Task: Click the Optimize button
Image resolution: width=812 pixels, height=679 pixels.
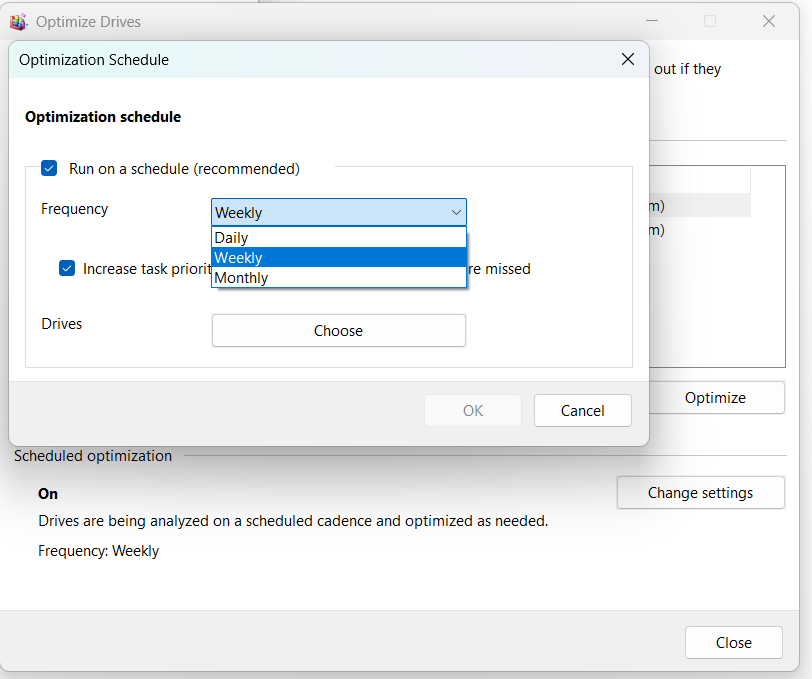Action: coord(715,398)
